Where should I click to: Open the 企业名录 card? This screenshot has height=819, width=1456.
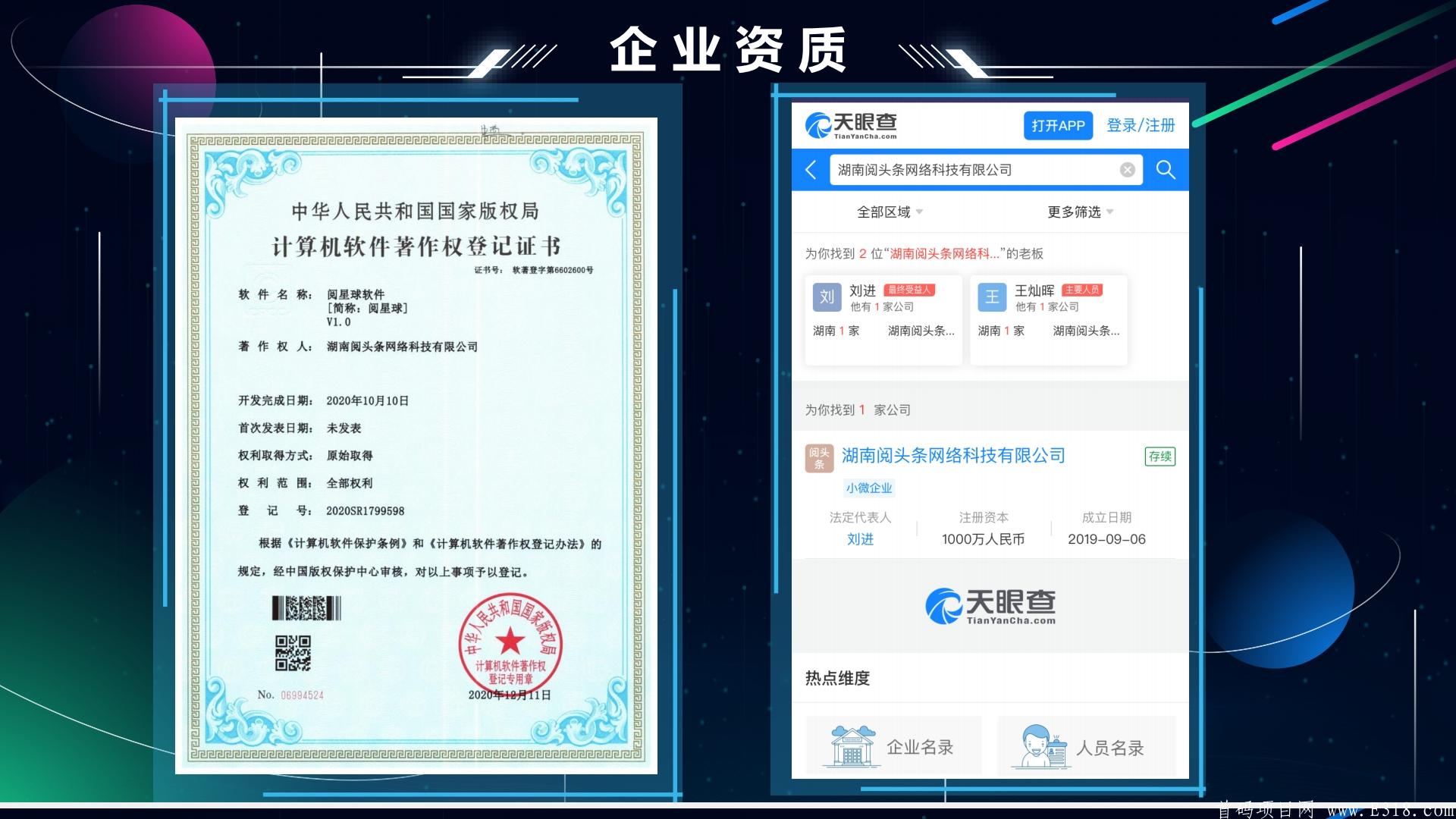click(x=893, y=745)
